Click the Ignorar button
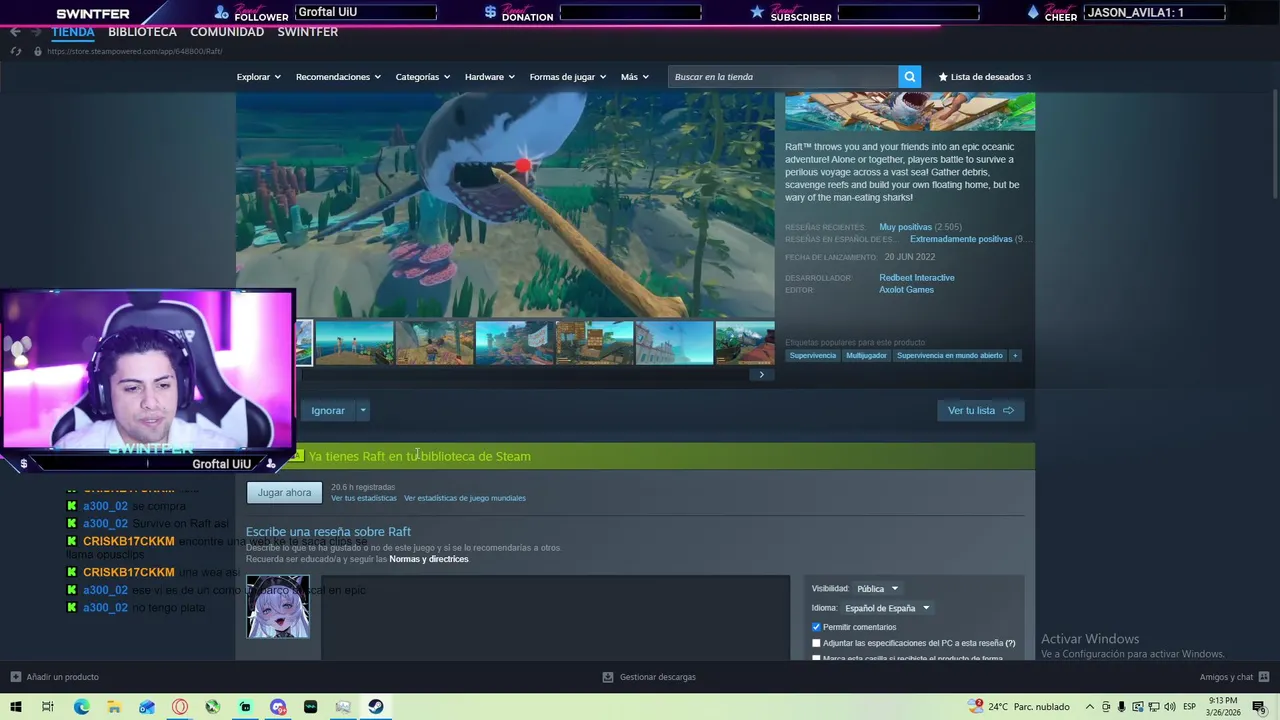 pos(327,410)
